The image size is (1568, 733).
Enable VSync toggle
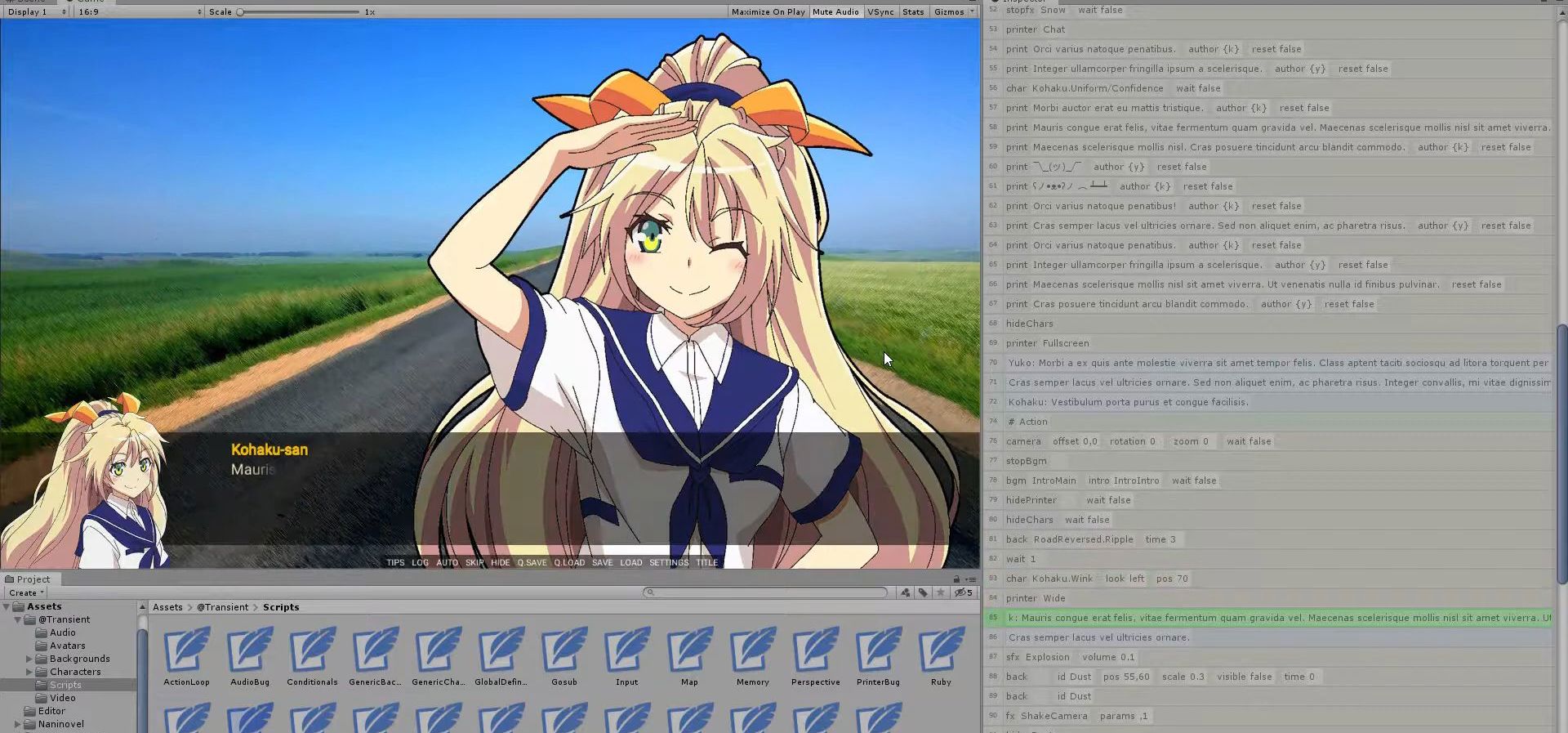coord(880,11)
